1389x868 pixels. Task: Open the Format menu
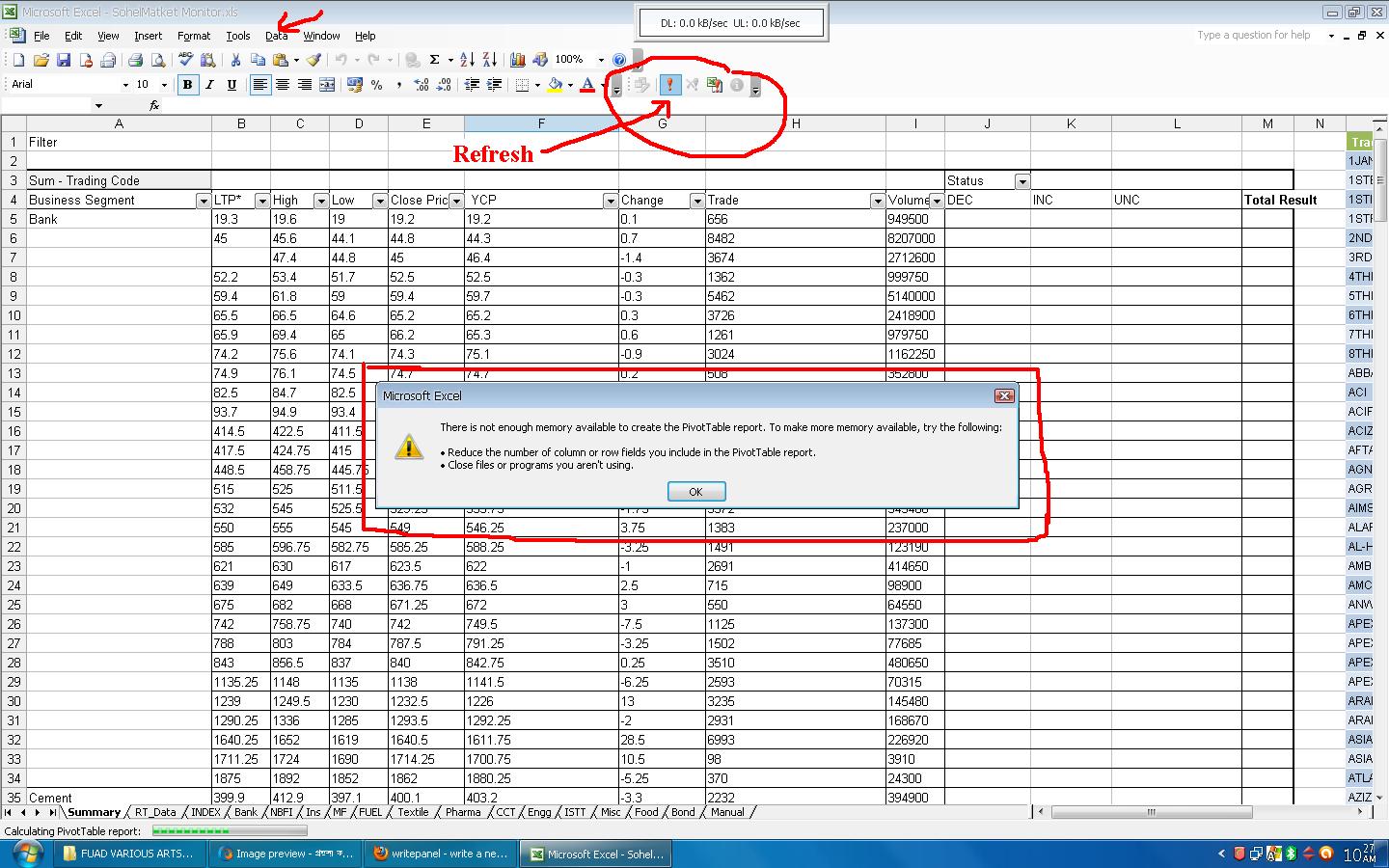coord(194,36)
